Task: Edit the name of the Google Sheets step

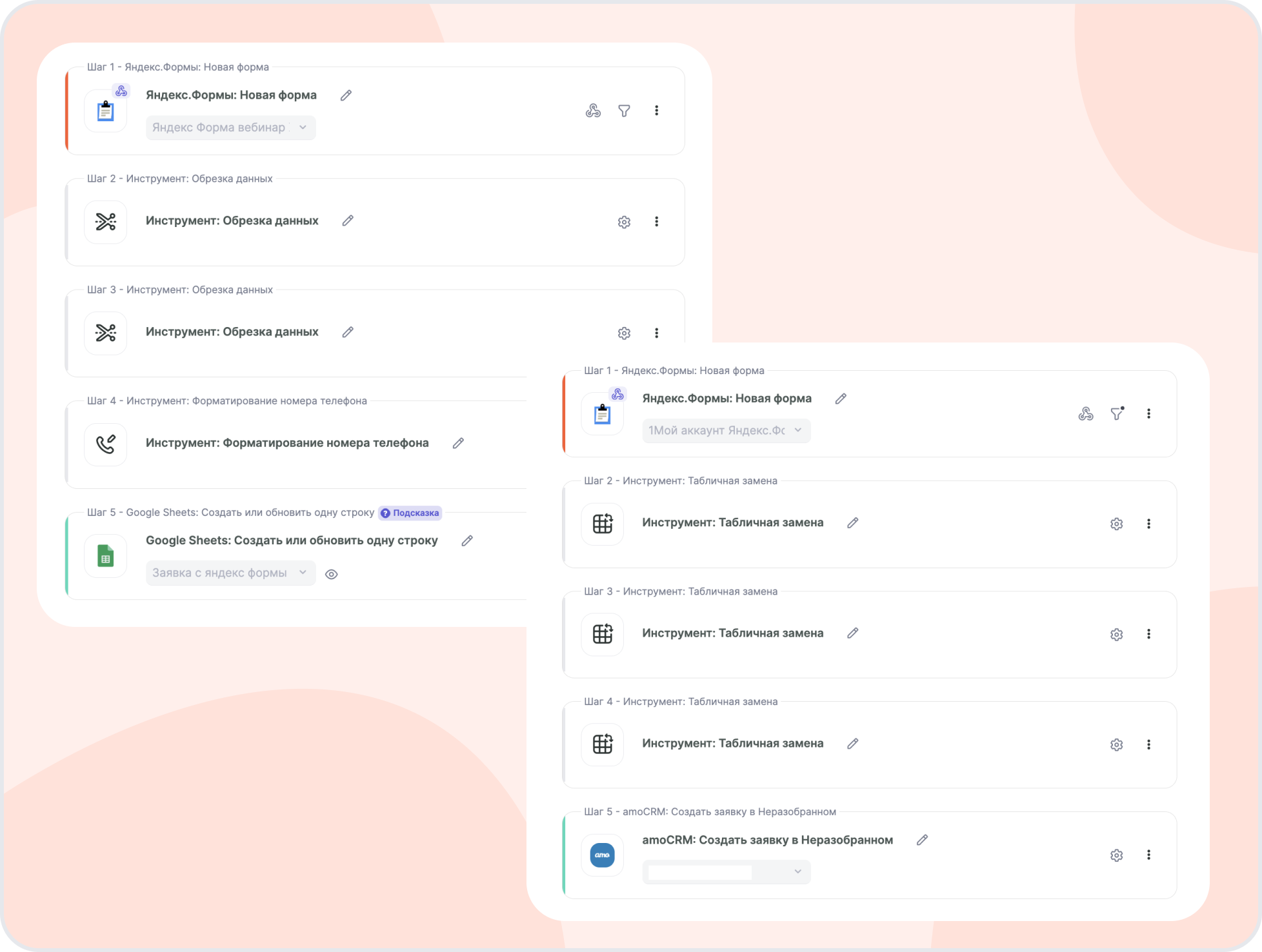Action: (467, 541)
